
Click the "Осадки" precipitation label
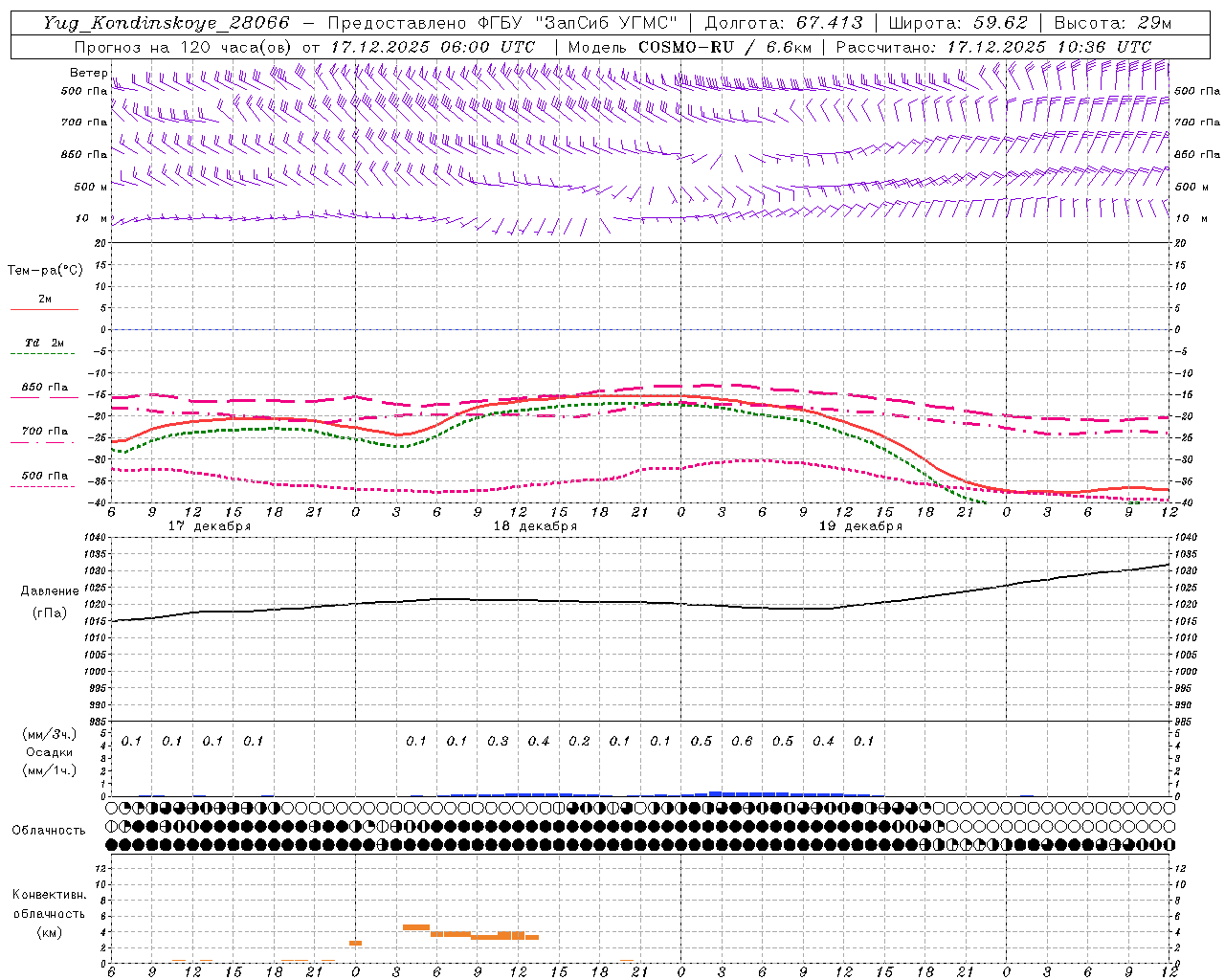[x=50, y=752]
